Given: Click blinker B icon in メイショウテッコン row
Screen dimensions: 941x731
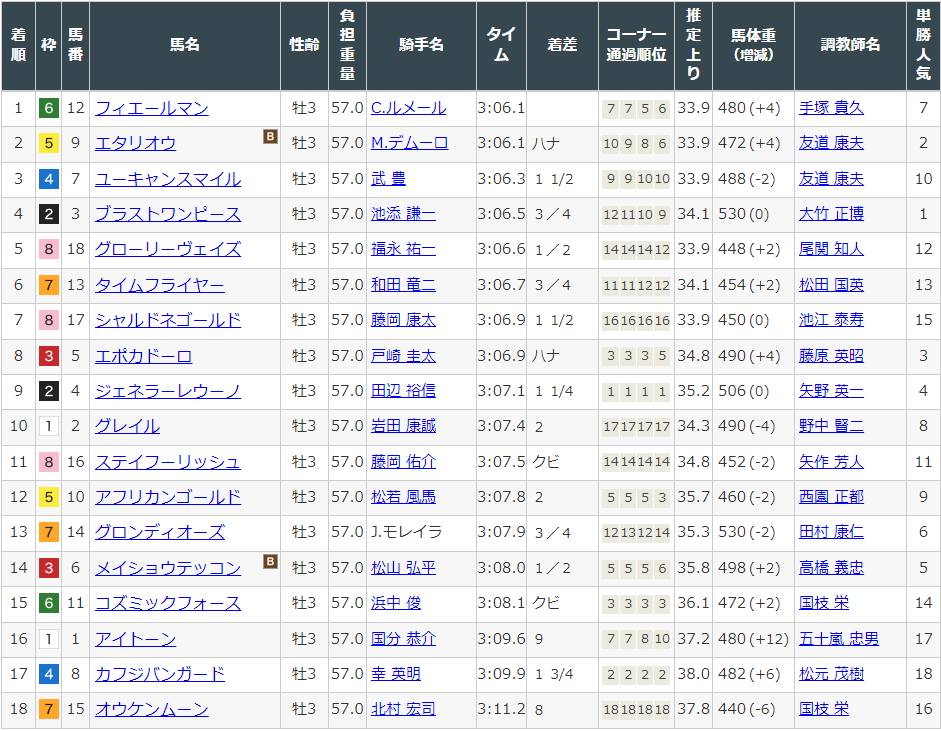Looking at the screenshot, I should pyautogui.click(x=271, y=562).
